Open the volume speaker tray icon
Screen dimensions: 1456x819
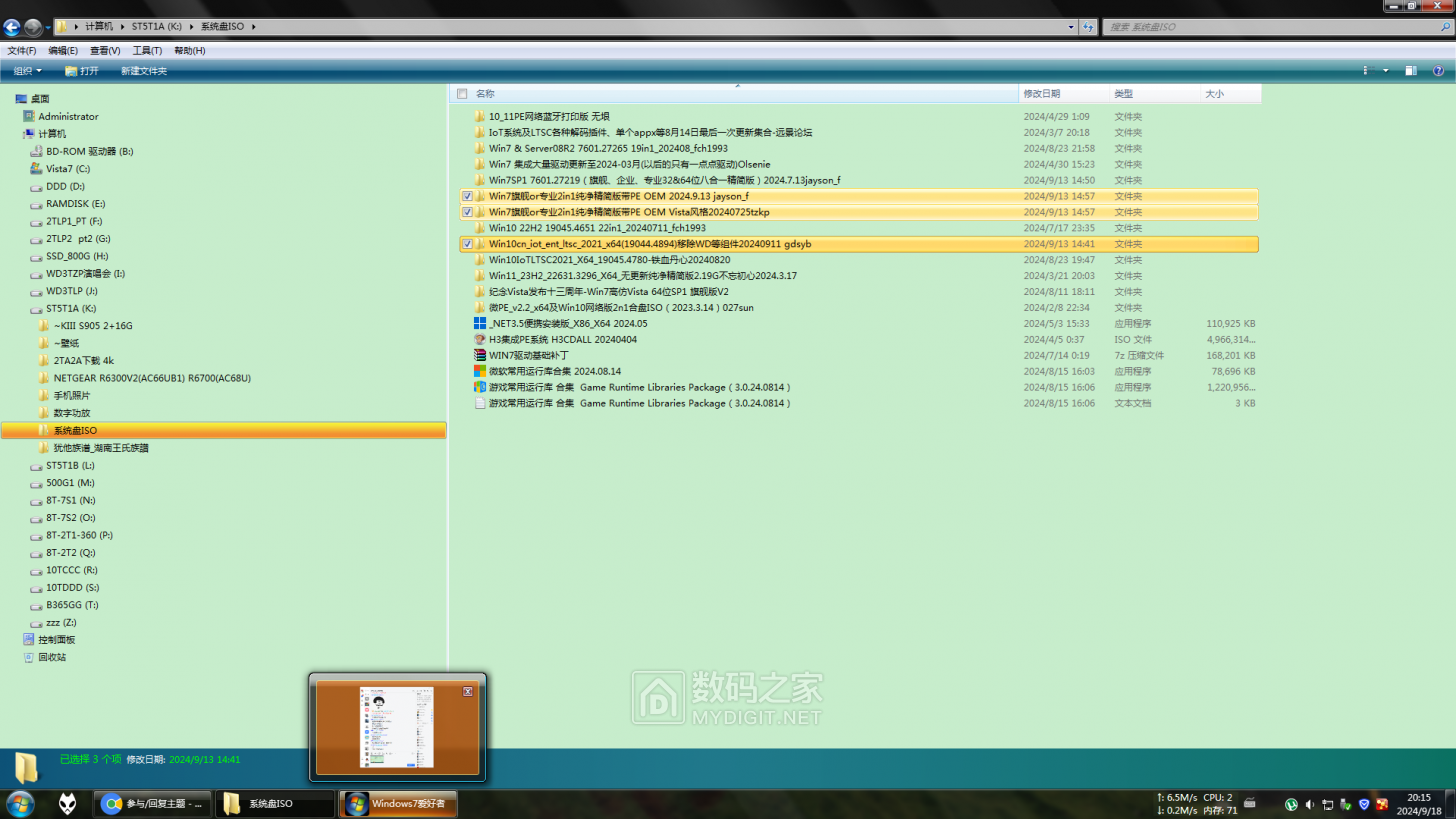[1309, 804]
